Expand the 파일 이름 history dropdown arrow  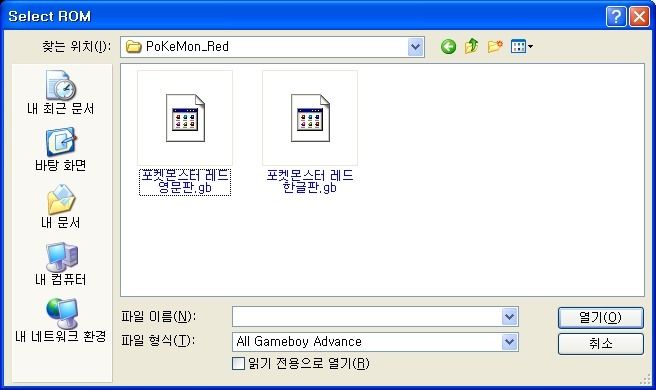click(x=510, y=317)
